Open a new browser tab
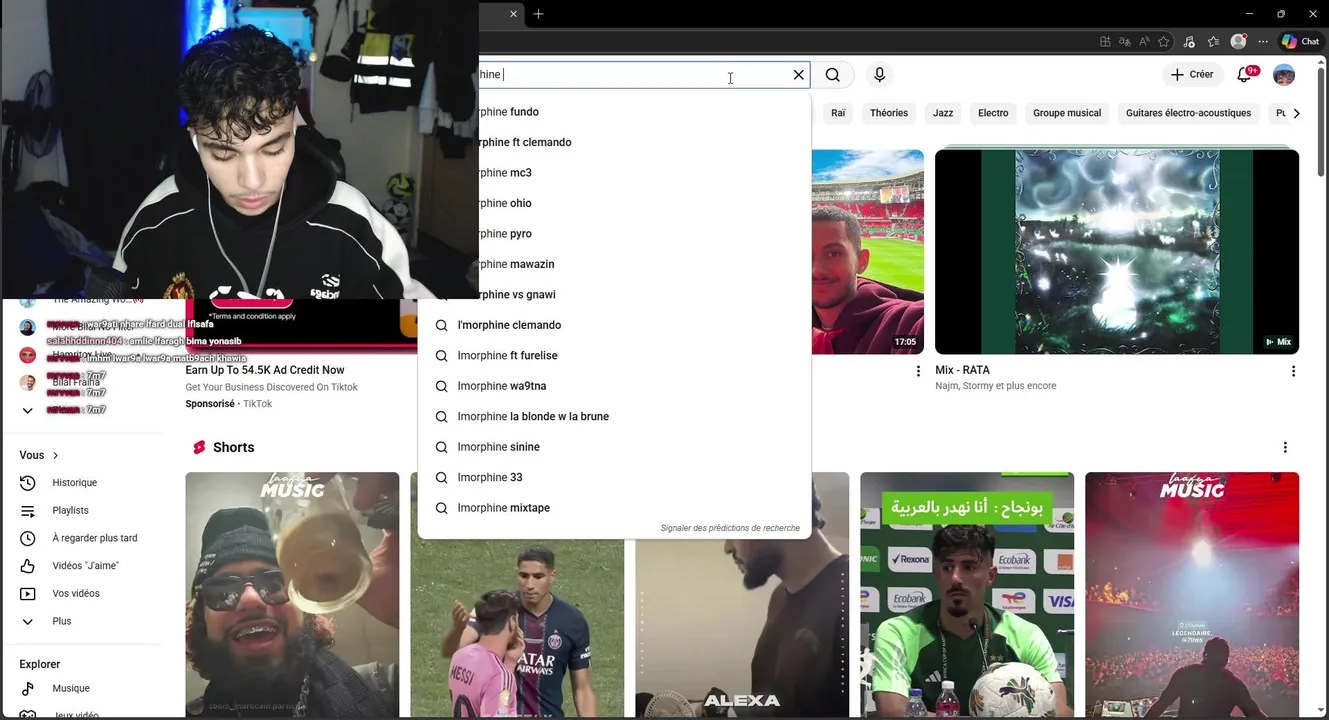 (538, 14)
